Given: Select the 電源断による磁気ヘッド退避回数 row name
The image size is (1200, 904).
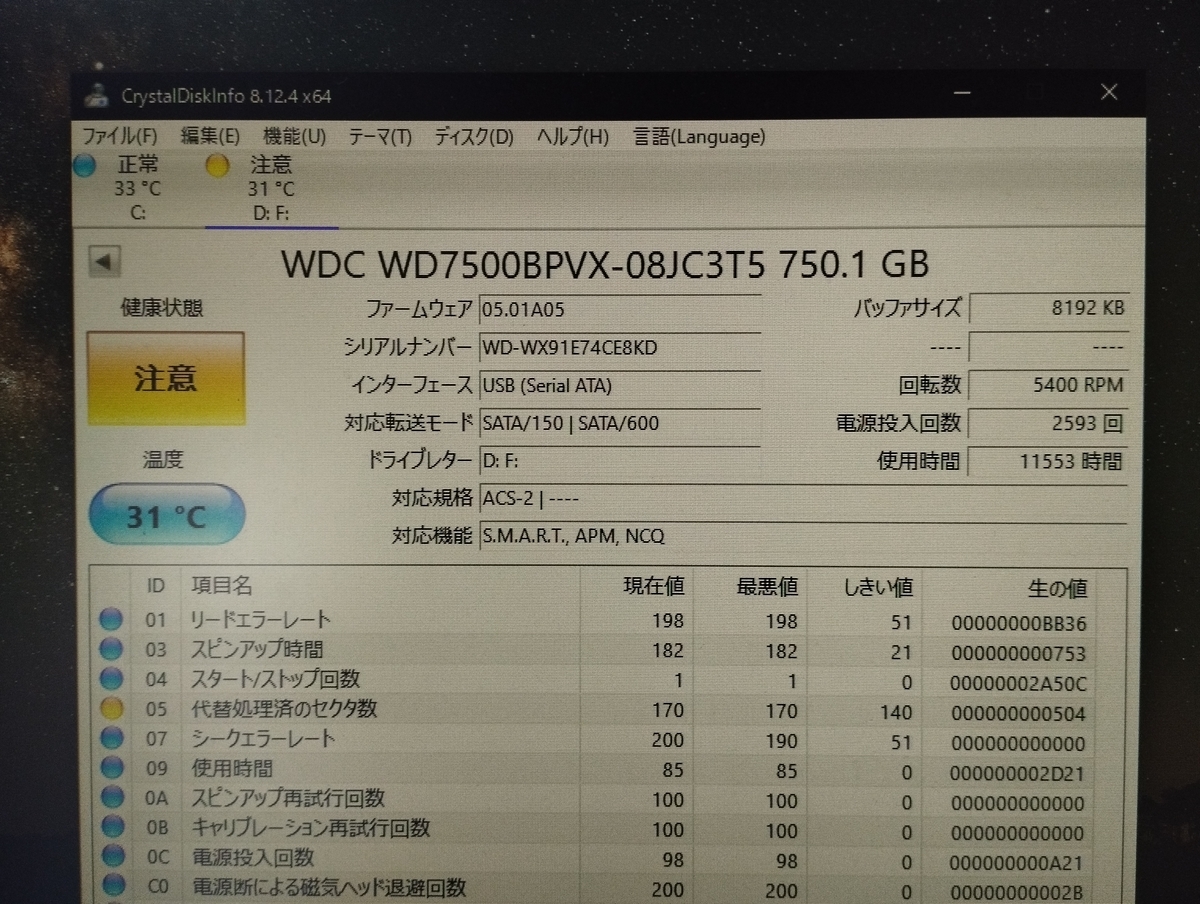Looking at the screenshot, I should click(x=330, y=887).
